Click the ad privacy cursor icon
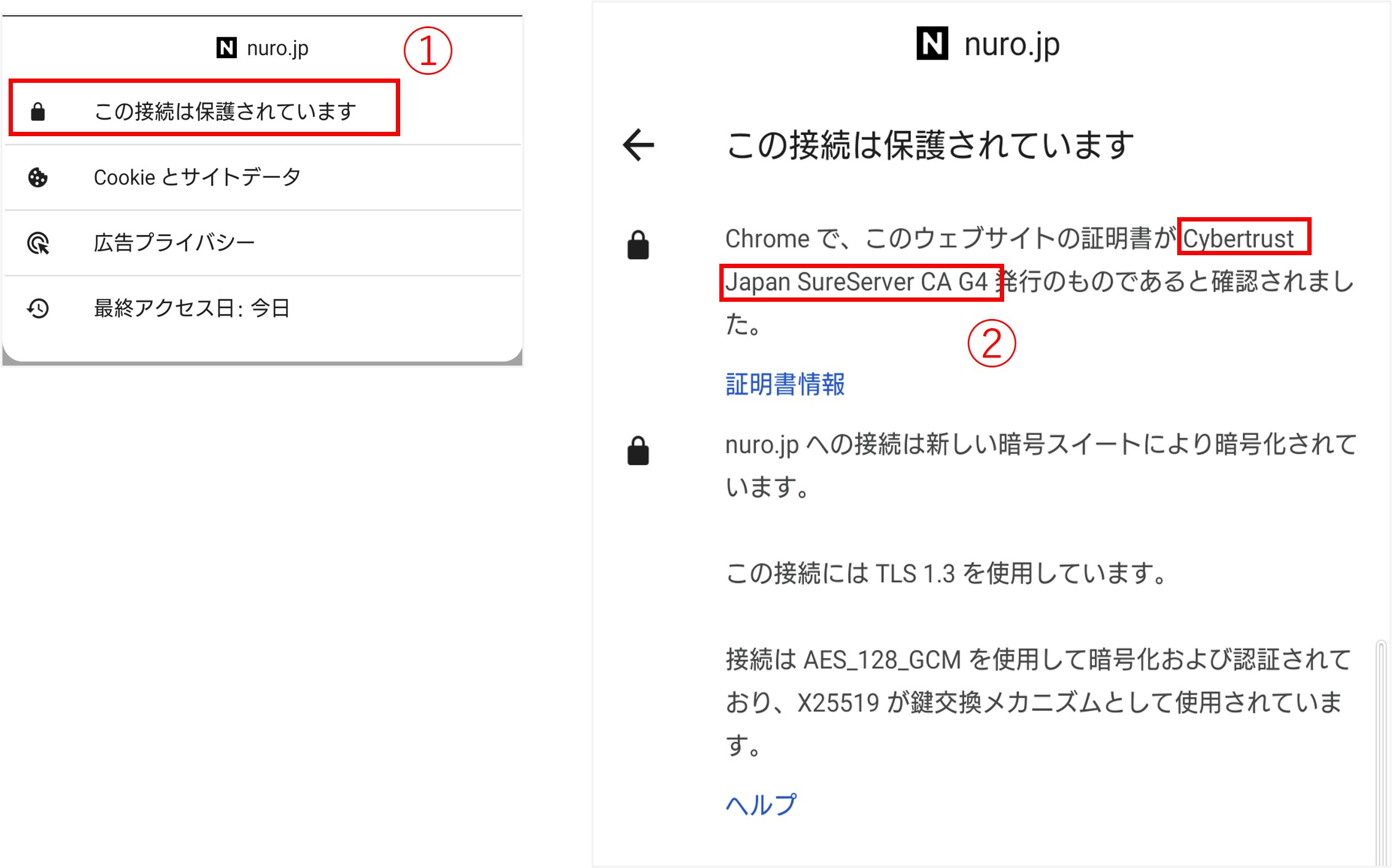 click(38, 243)
